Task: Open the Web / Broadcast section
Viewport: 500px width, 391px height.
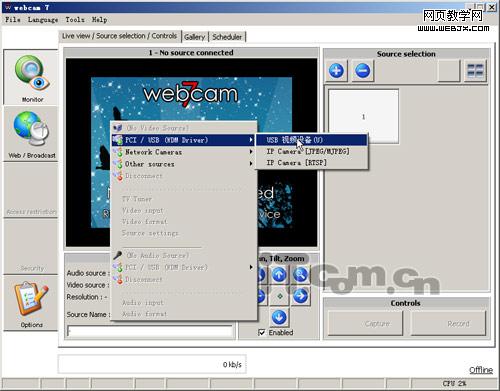Action: click(x=31, y=134)
